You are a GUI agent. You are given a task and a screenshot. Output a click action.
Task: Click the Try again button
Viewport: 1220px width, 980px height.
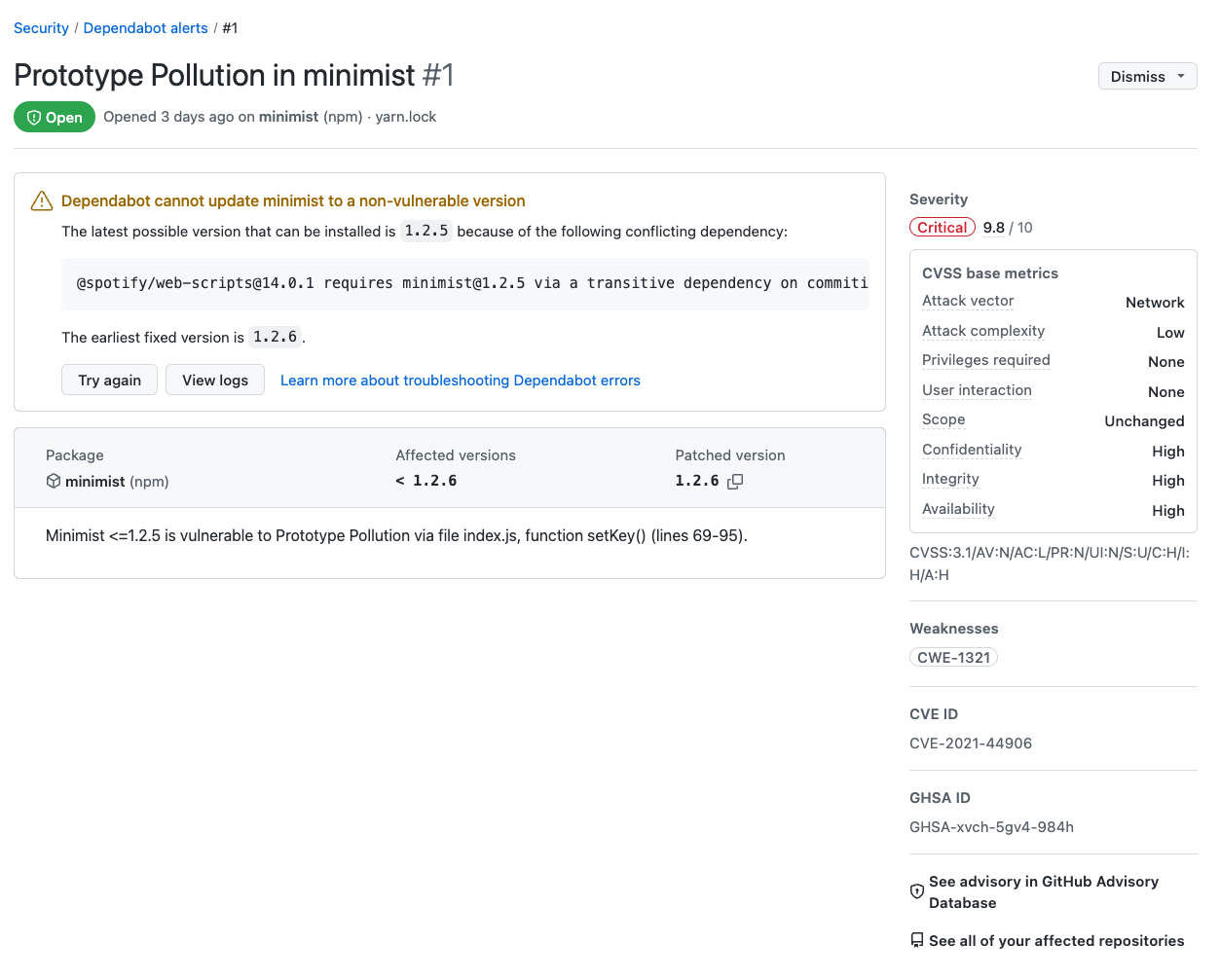[x=109, y=380]
